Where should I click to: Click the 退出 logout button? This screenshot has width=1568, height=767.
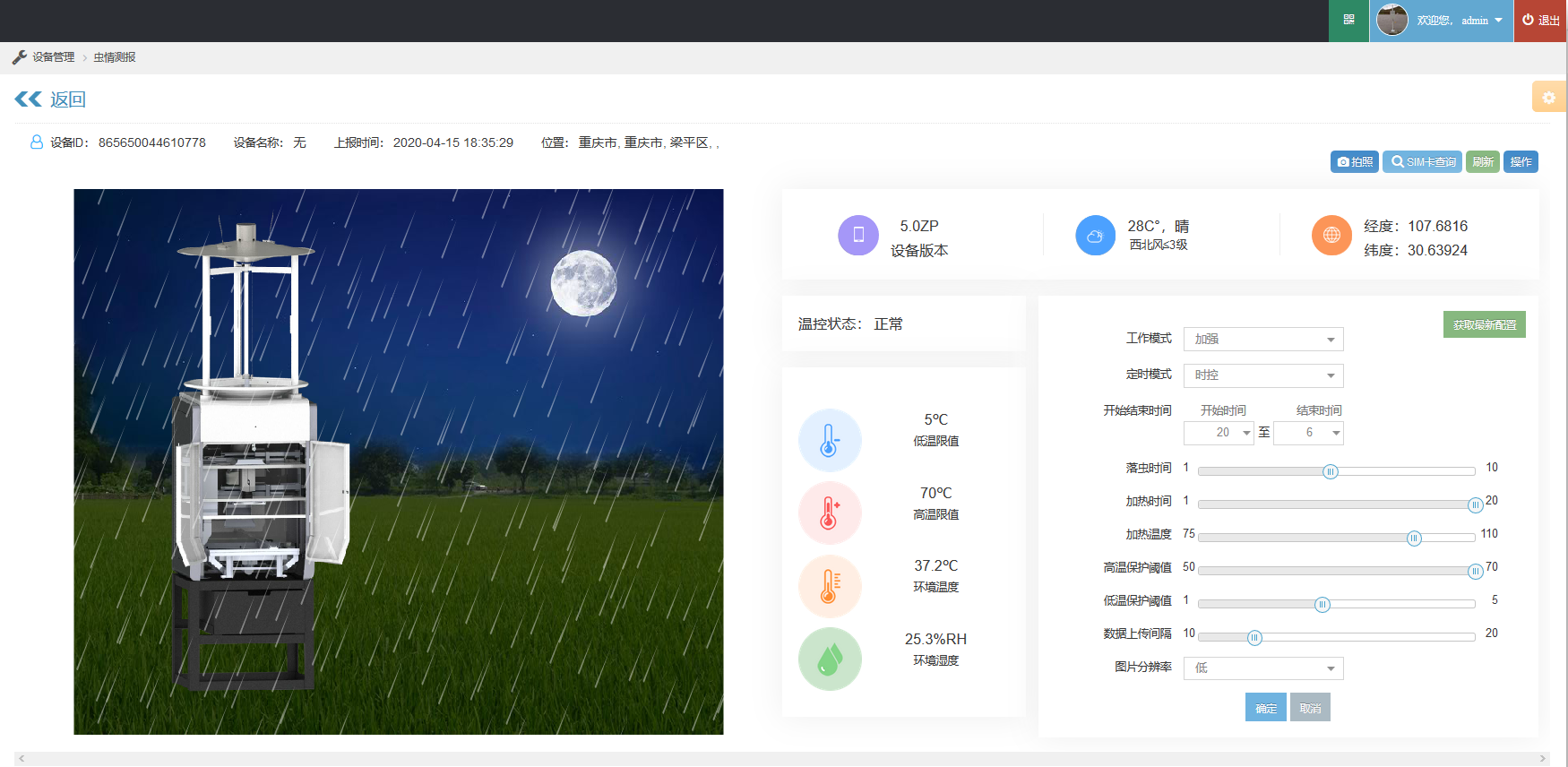point(1540,20)
